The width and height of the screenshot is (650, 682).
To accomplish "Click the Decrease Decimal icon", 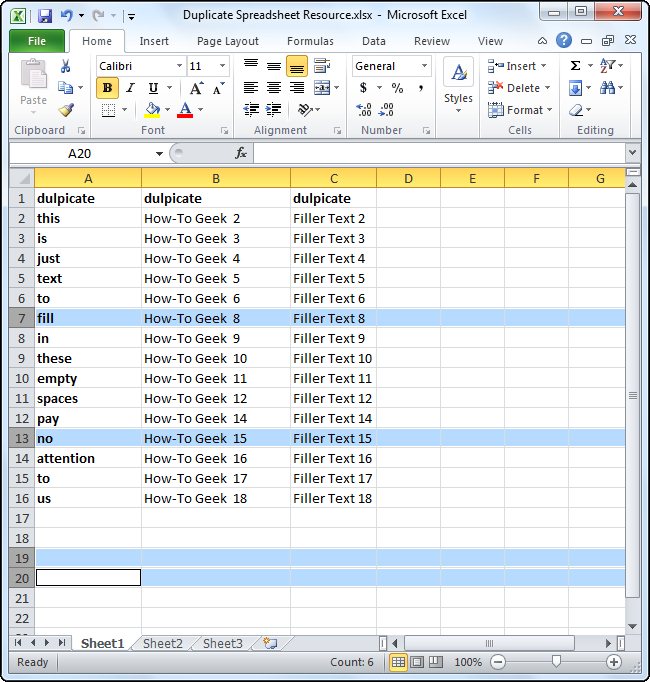I will click(386, 109).
